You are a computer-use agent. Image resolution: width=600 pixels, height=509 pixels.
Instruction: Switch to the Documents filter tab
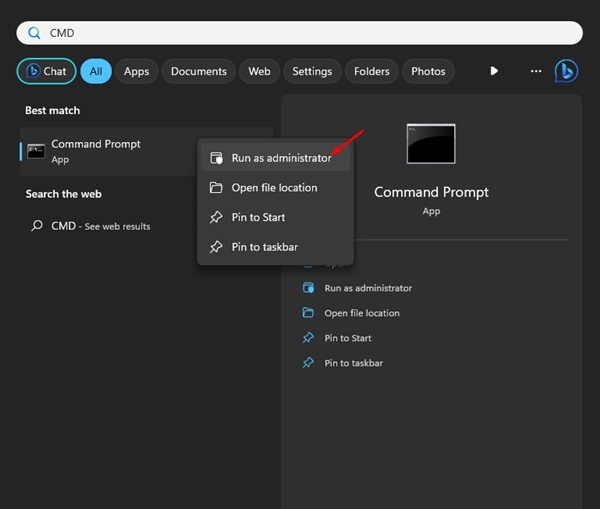[198, 71]
